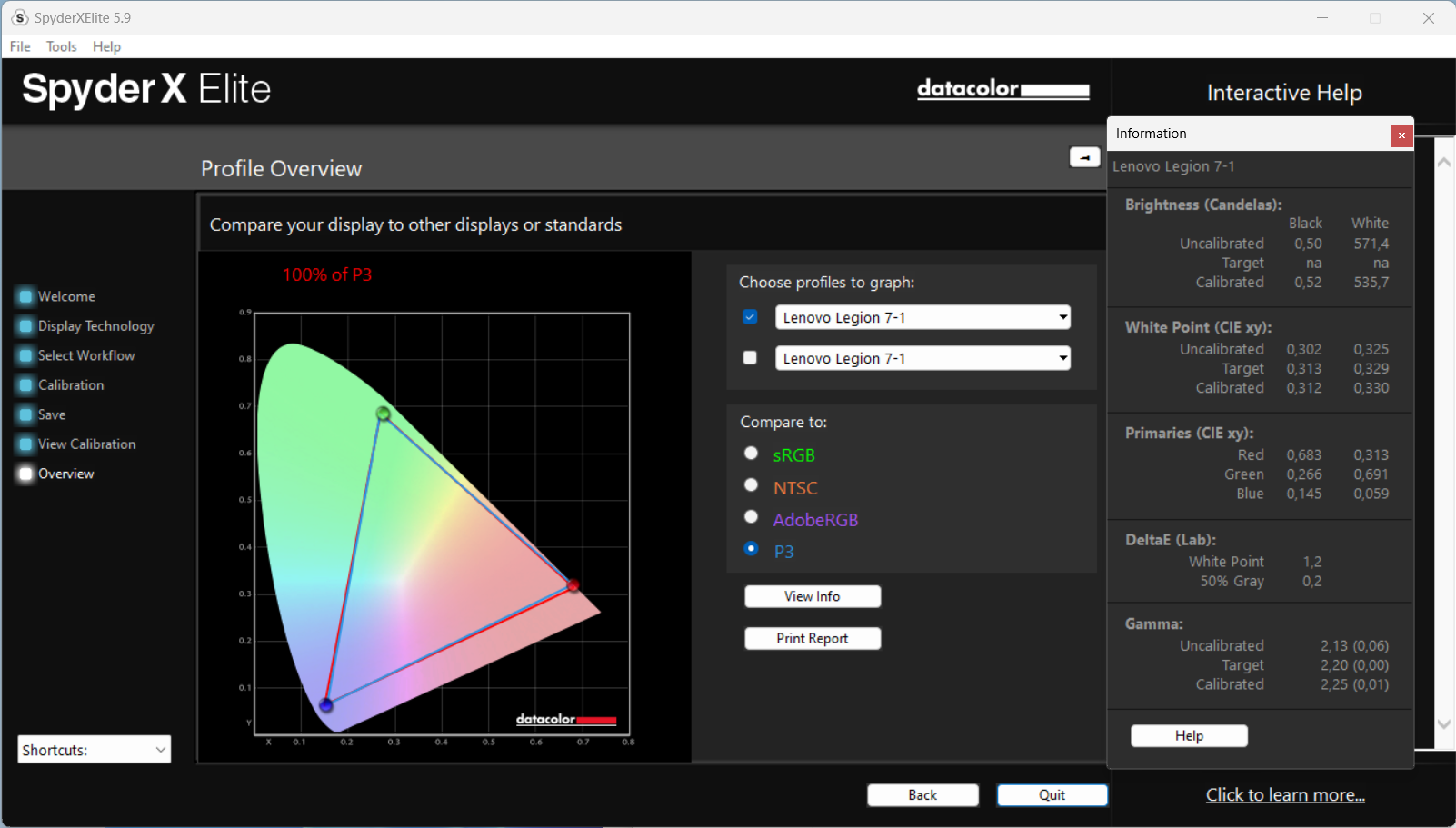
Task: Open the Tools menu
Action: pos(62,46)
